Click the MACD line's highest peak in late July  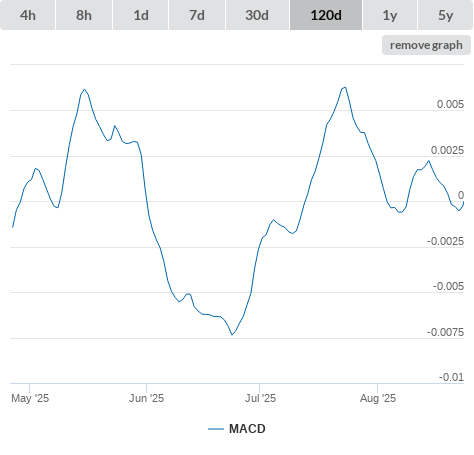345,87
